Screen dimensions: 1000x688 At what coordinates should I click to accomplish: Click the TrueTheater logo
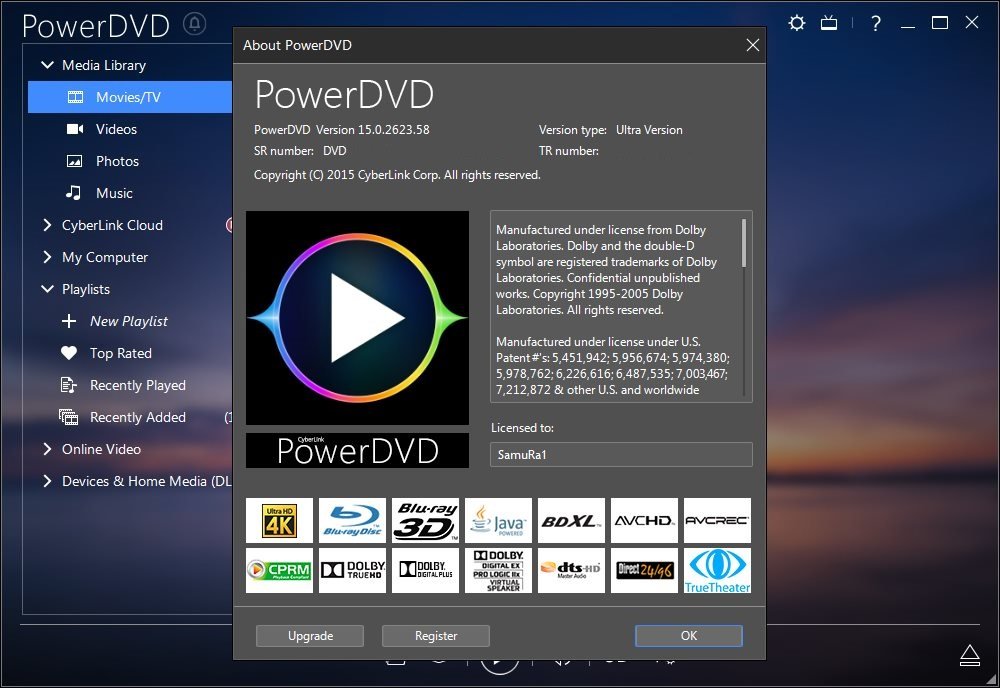[x=717, y=570]
